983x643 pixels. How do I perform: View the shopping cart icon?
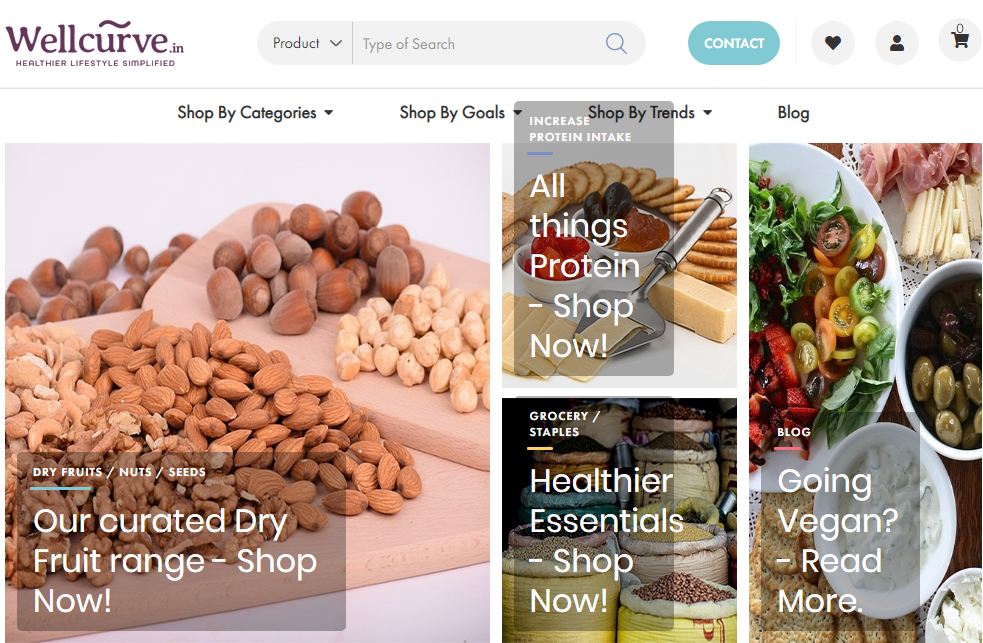click(960, 39)
